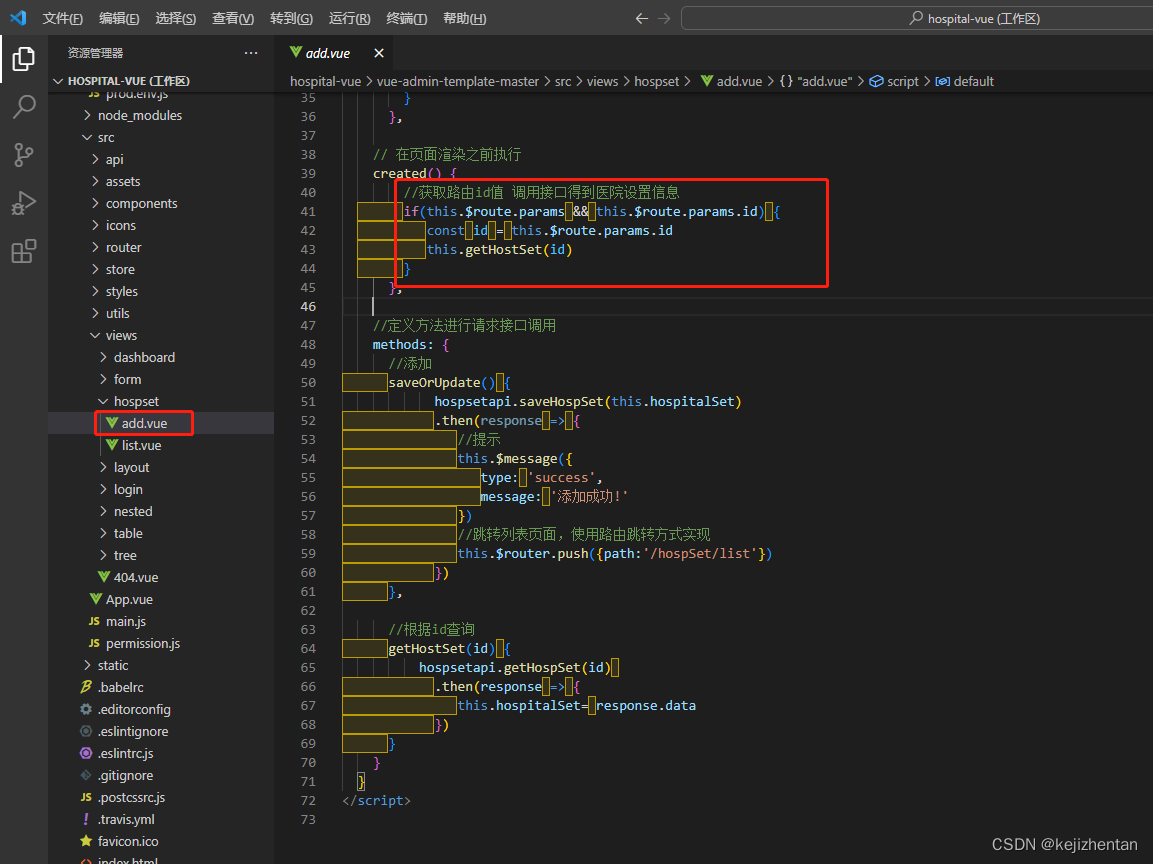Open the explorer more actions ellipsis
Image resolution: width=1153 pixels, height=864 pixels.
(251, 53)
